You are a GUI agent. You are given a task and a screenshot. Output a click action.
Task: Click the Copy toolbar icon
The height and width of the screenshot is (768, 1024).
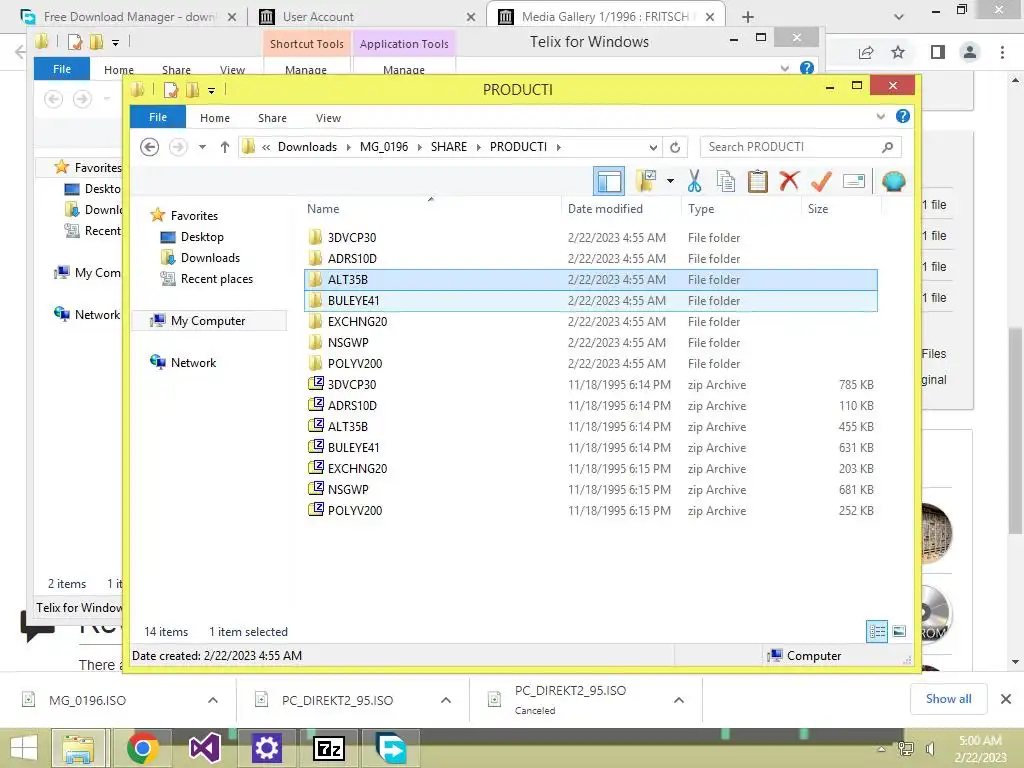726,181
